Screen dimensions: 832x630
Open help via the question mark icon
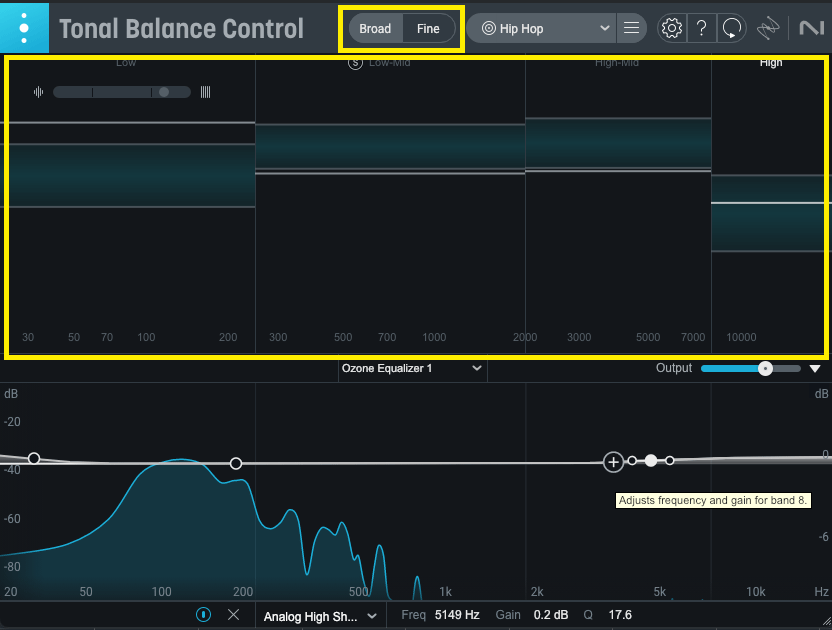(x=701, y=28)
